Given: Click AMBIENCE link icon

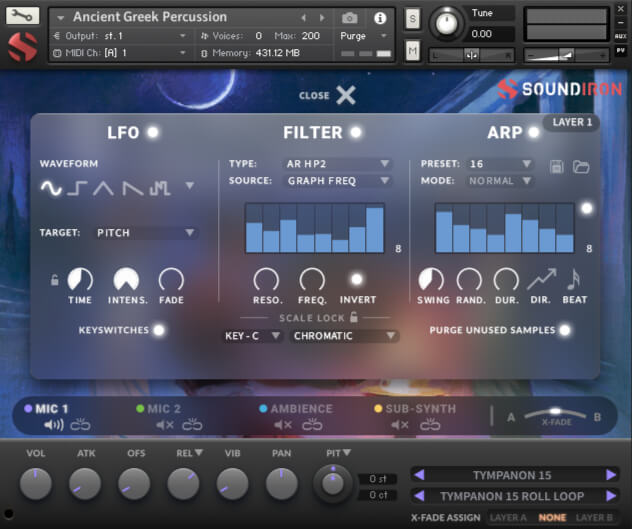Looking at the screenshot, I should (x=312, y=425).
